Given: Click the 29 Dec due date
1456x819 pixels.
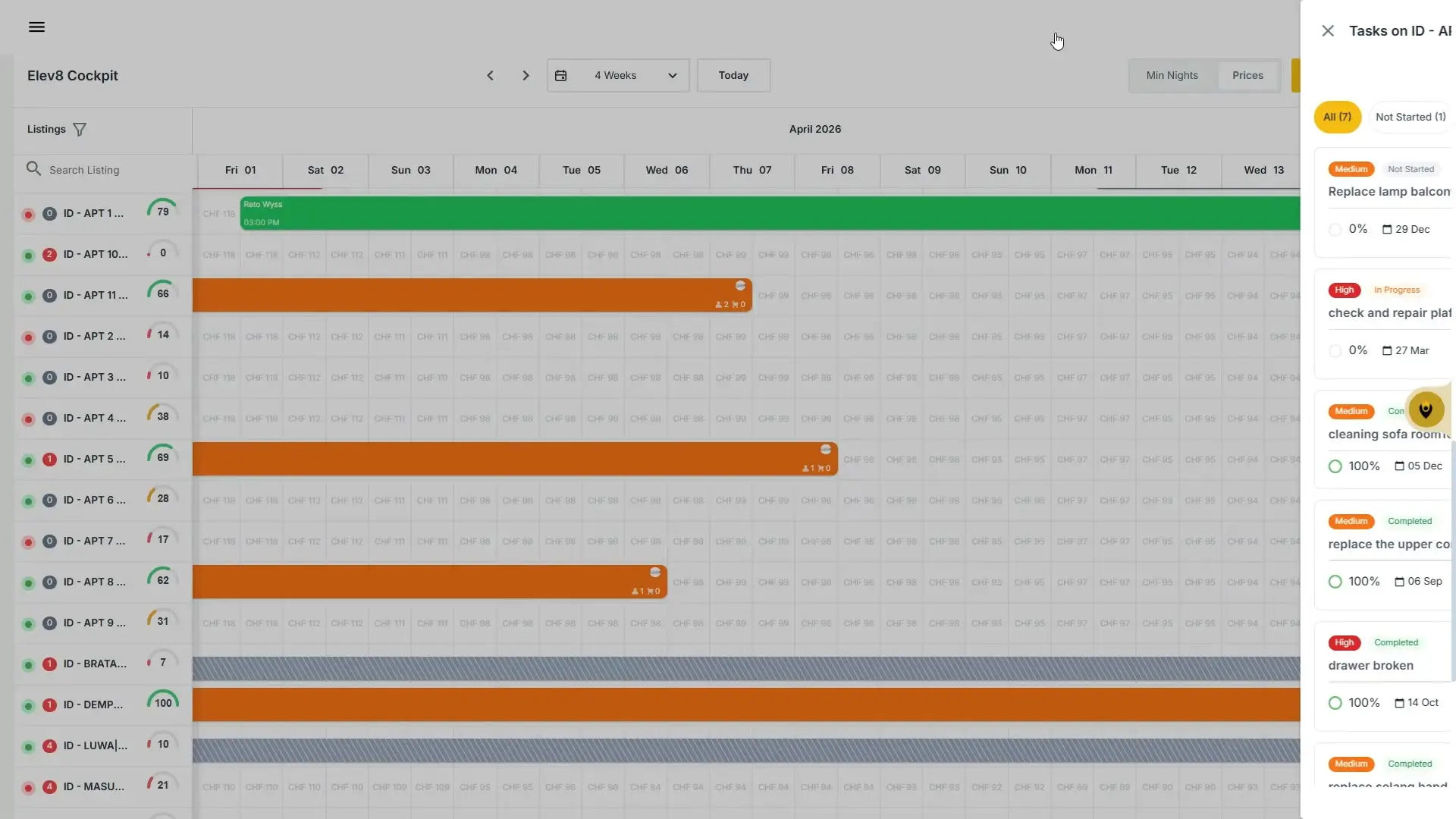Looking at the screenshot, I should [x=1406, y=230].
